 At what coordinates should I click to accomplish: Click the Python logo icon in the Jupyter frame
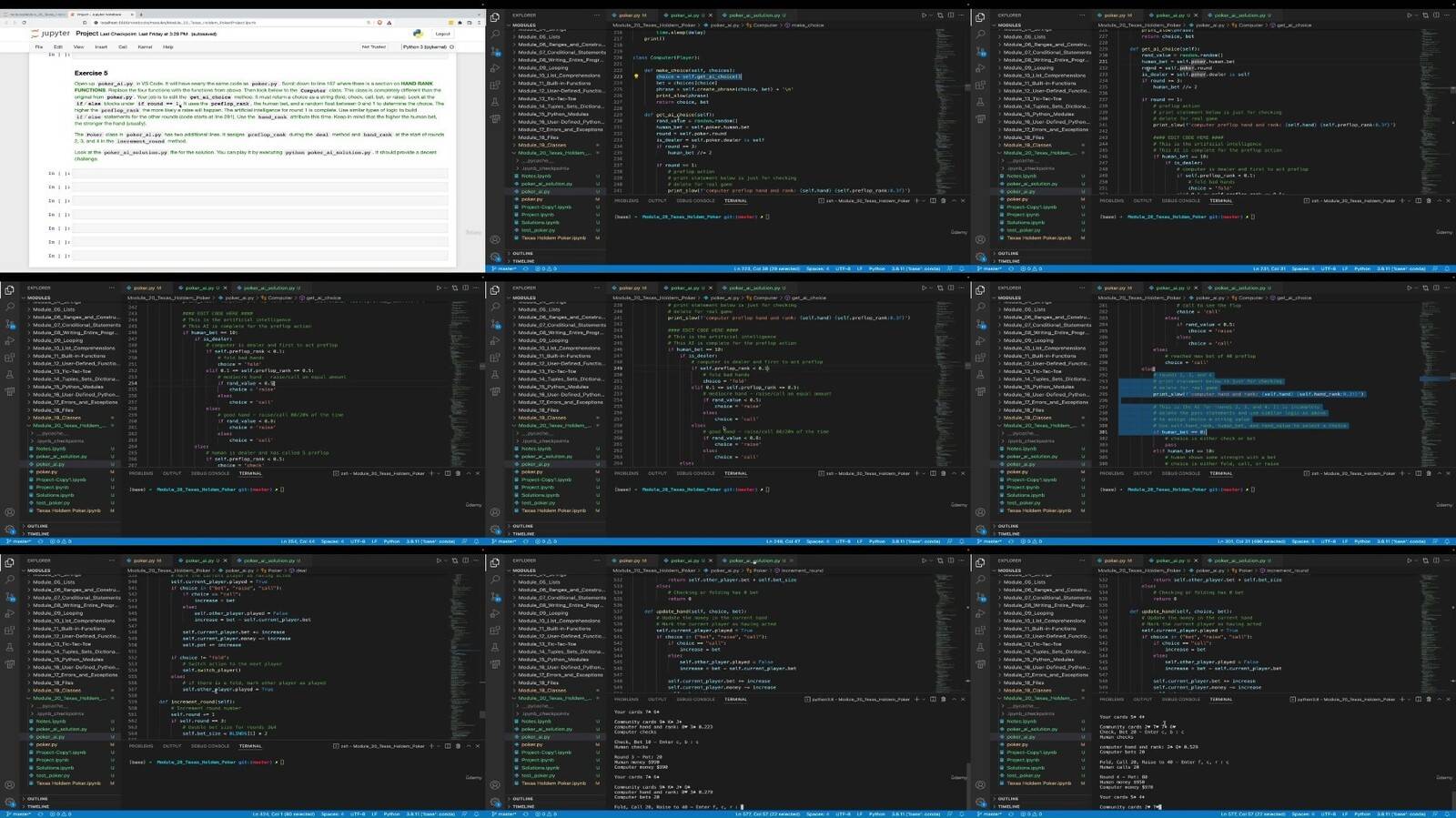pyautogui.click(x=418, y=34)
